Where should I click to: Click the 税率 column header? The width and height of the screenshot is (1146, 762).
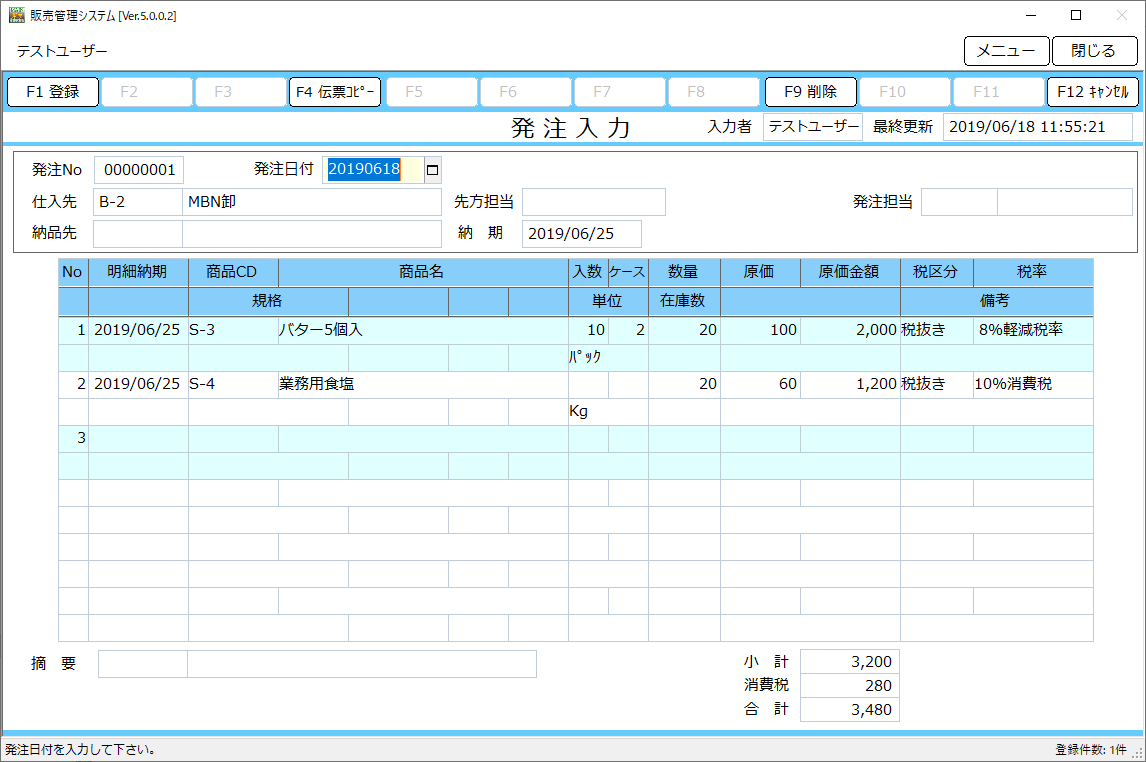click(x=1033, y=273)
